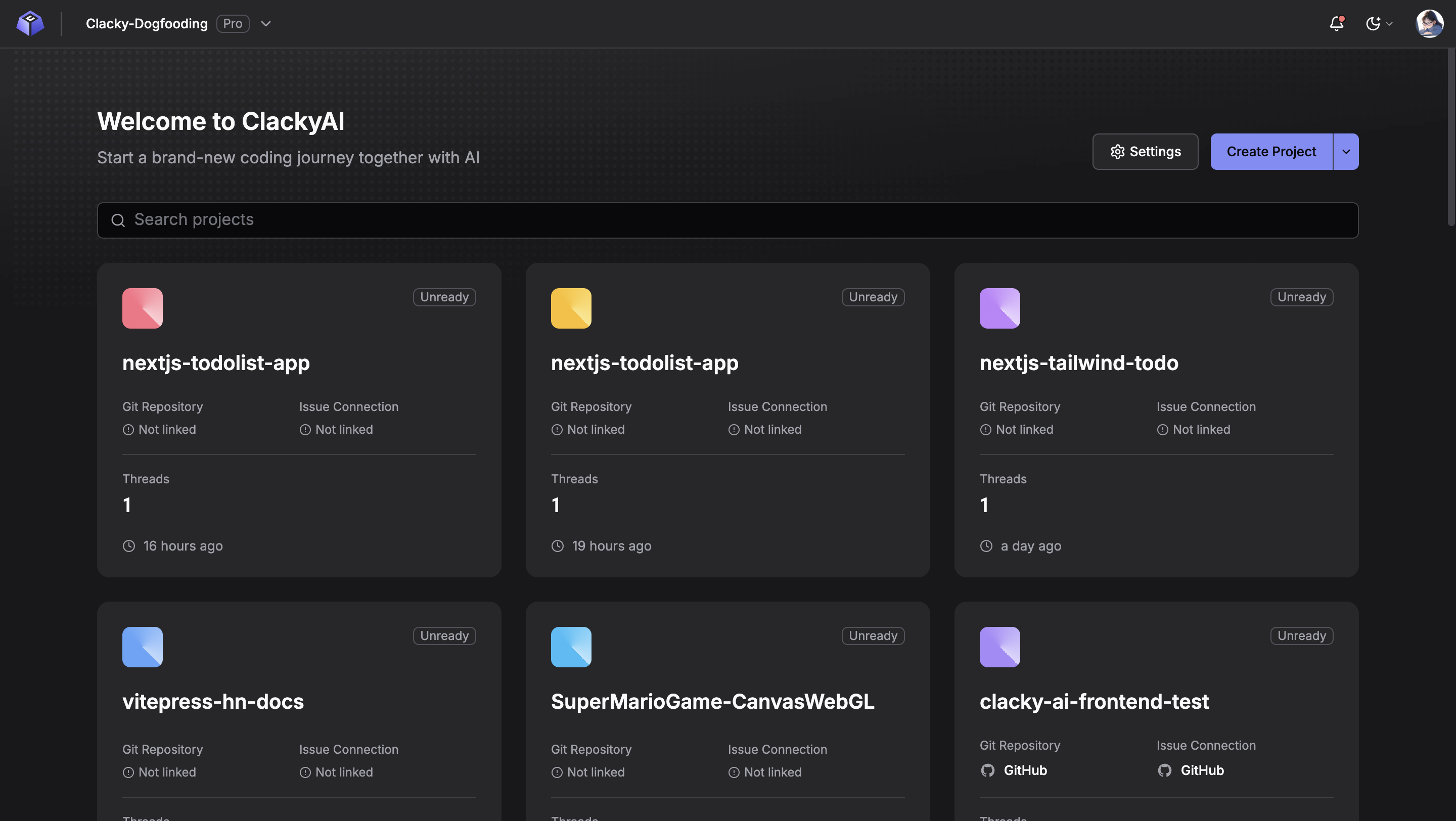Viewport: 1456px width, 821px height.
Task: Open the clacky-ai-frontend-test project title
Action: point(1094,701)
